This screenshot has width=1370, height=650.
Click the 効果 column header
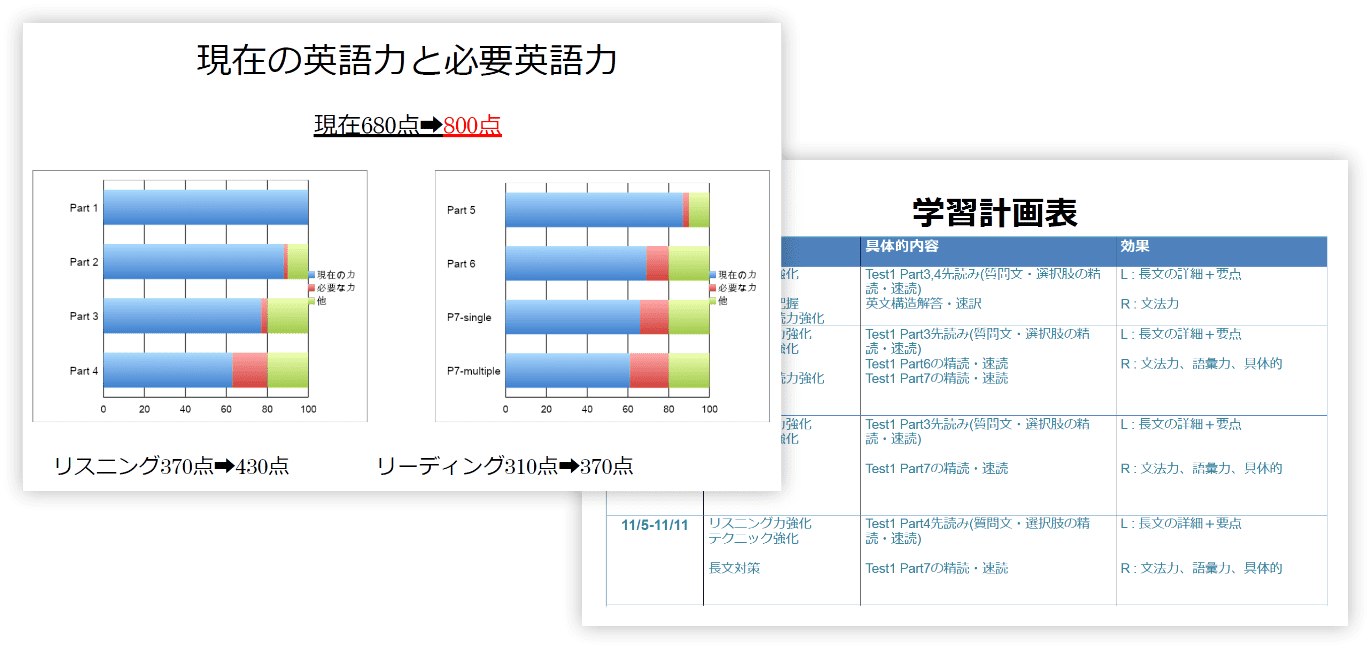1135,246
